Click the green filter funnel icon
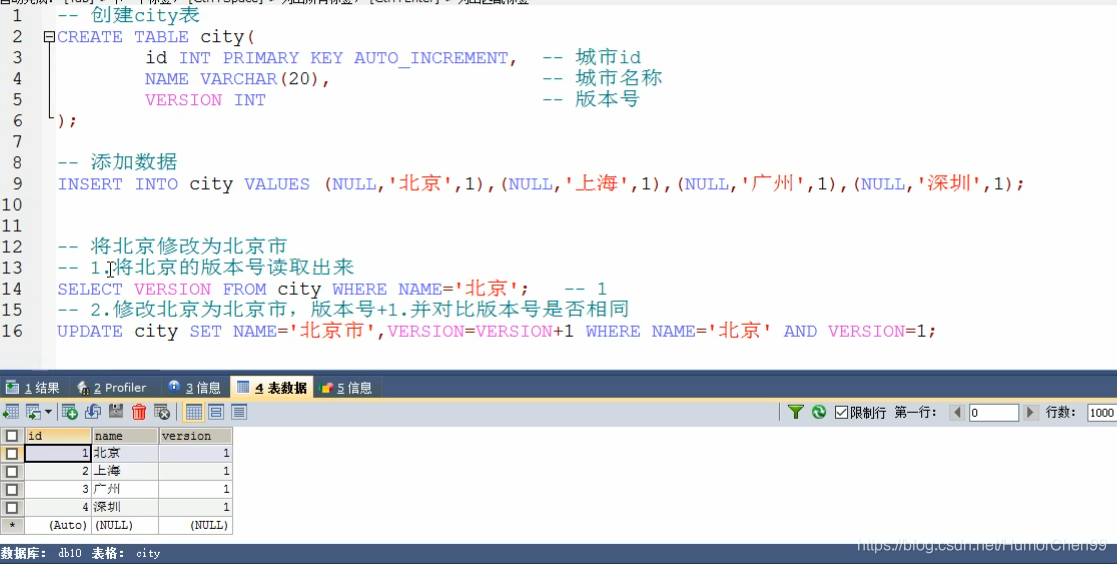 click(x=796, y=412)
